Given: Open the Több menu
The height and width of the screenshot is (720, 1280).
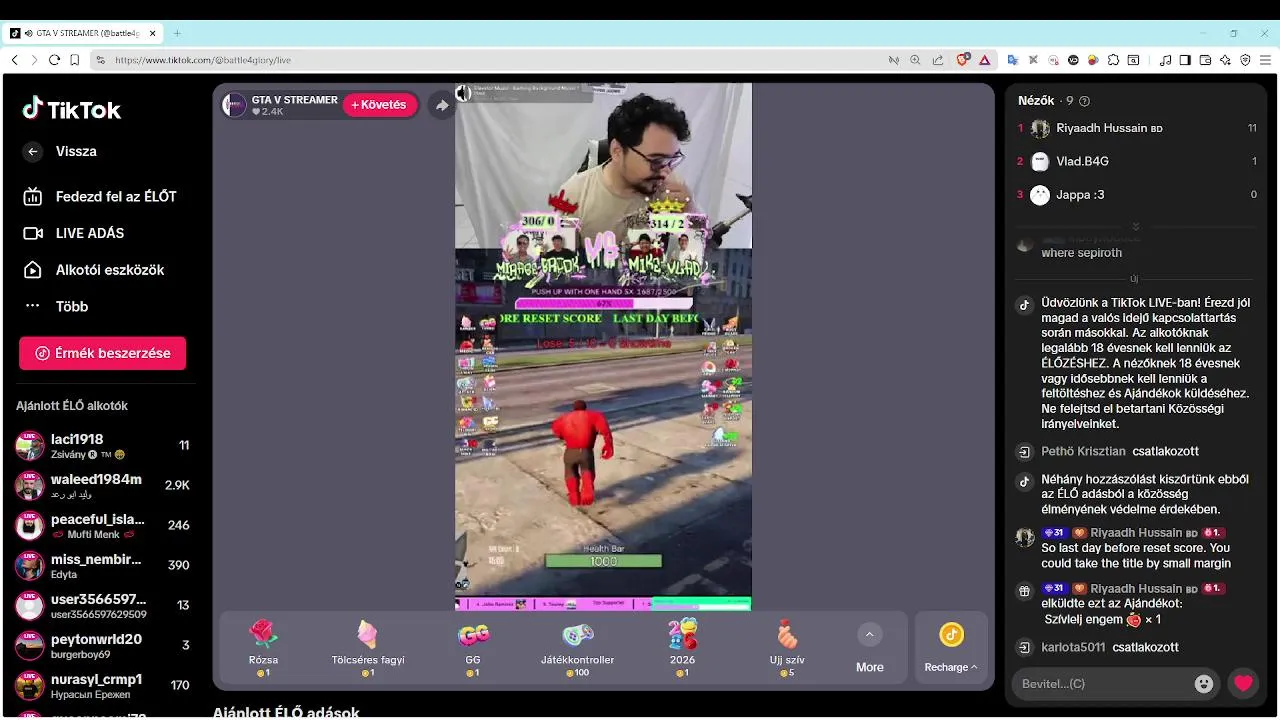Looking at the screenshot, I should 56,306.
